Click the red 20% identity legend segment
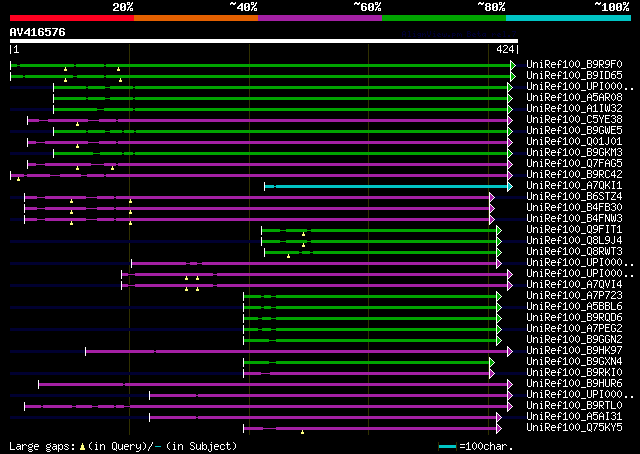 (x=72, y=18)
